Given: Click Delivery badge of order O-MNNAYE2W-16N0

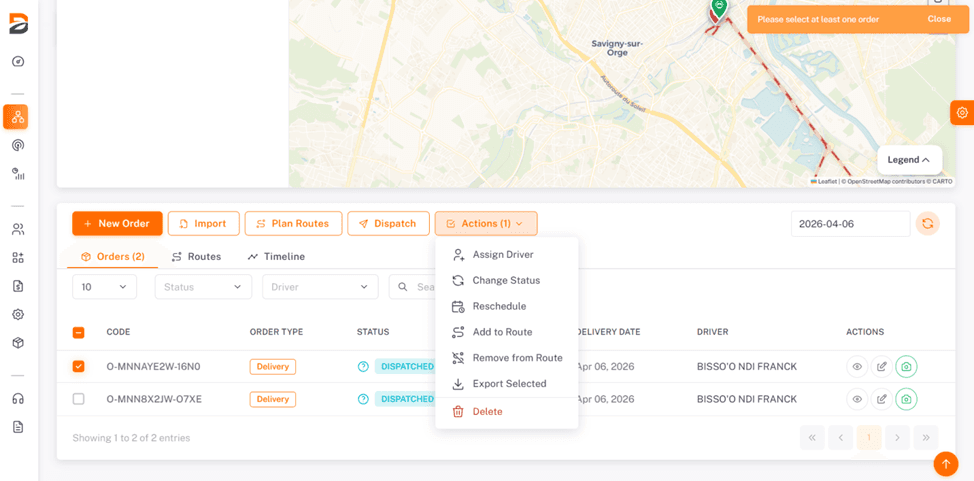Looking at the screenshot, I should click(273, 367).
